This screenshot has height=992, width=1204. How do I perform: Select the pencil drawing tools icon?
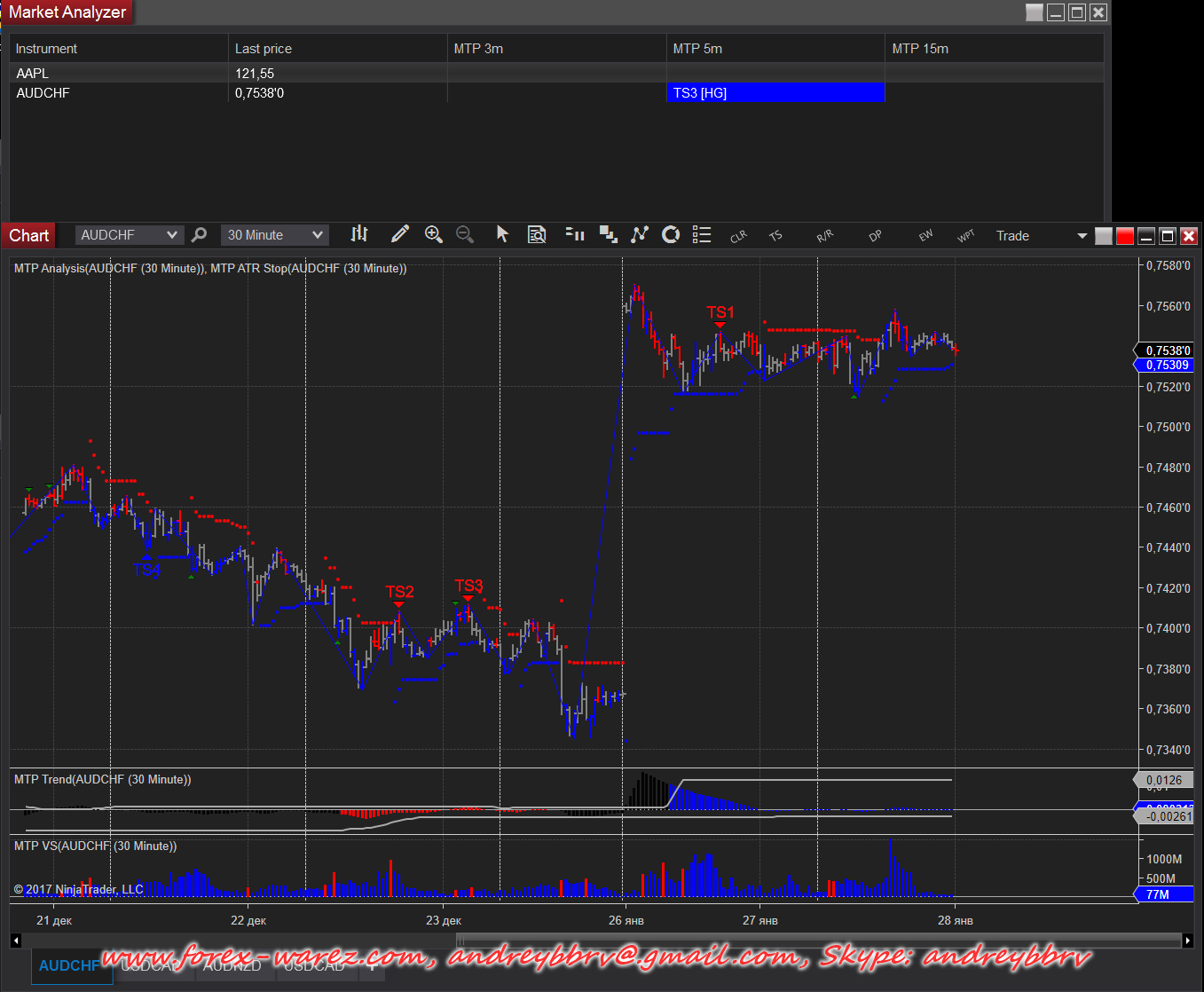(x=400, y=234)
